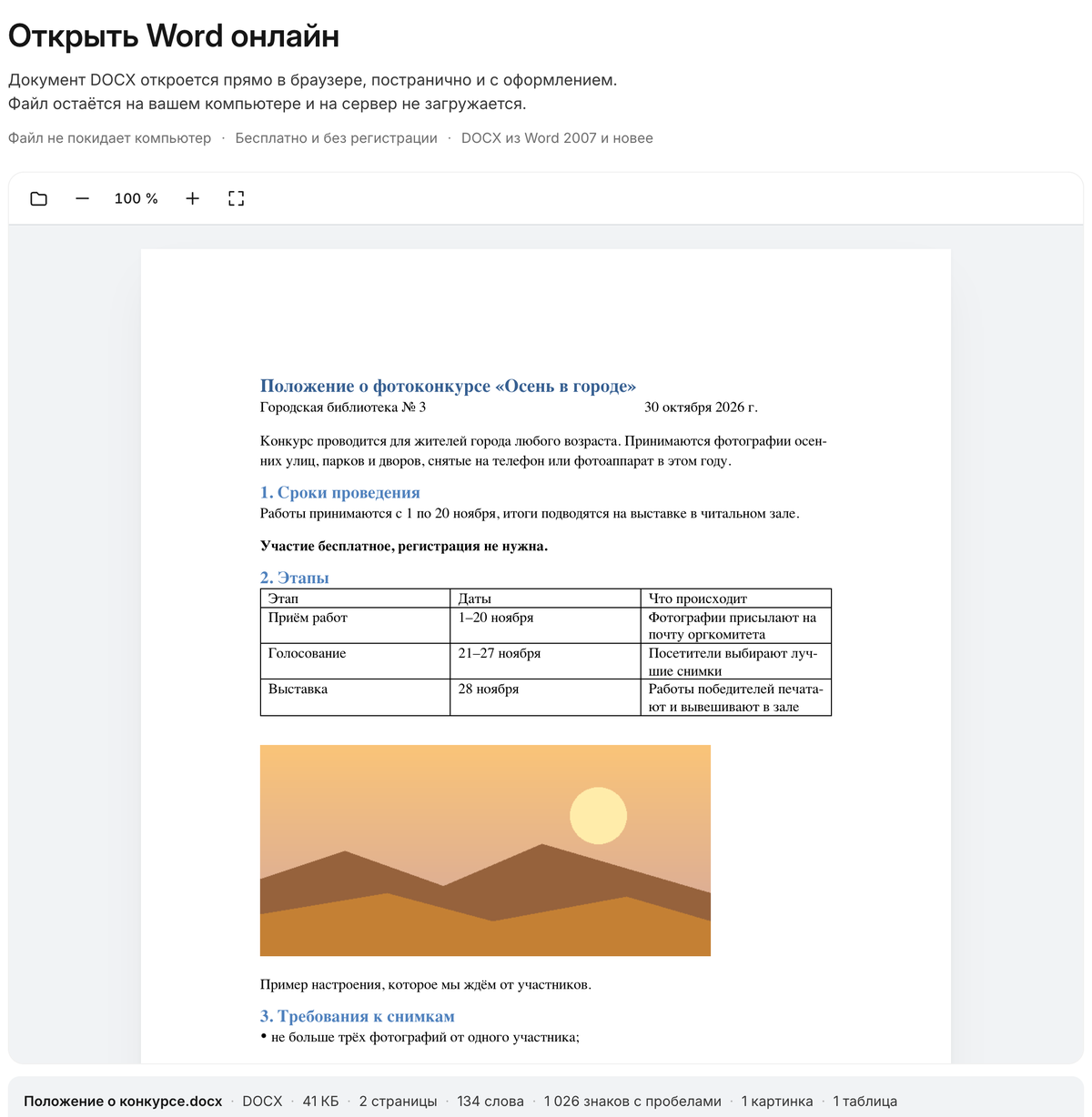Click the table header cell "Этап"

(x=355, y=599)
